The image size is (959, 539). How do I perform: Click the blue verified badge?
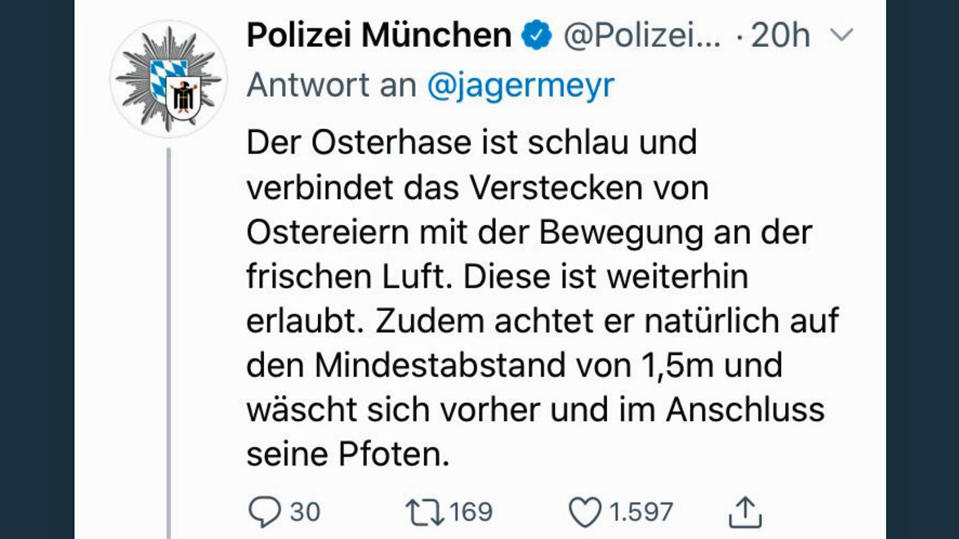[x=536, y=35]
